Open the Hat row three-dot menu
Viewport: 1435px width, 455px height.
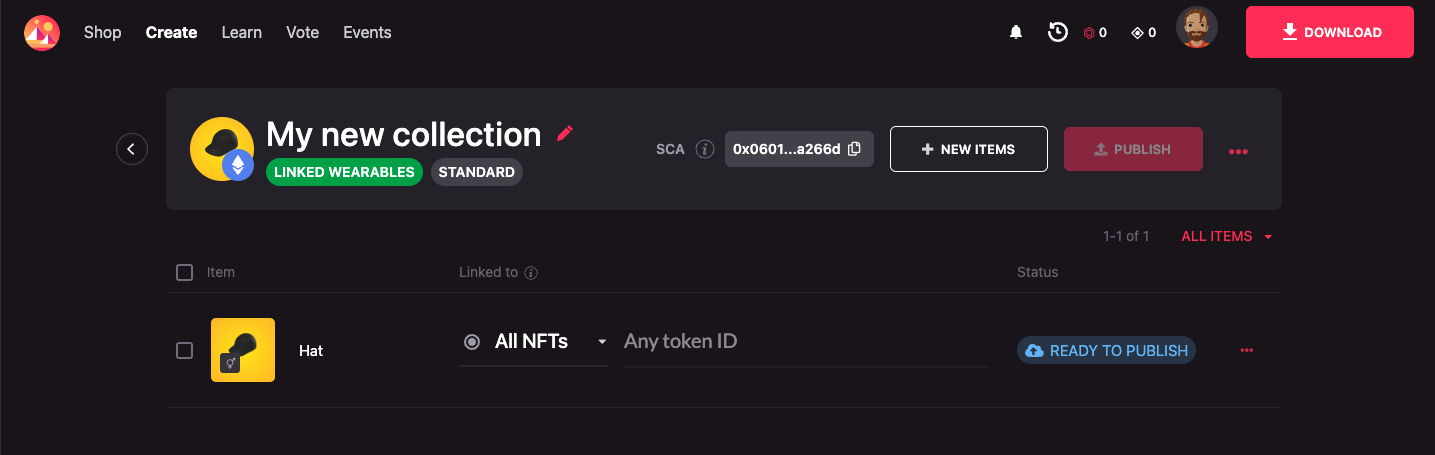tap(1246, 350)
